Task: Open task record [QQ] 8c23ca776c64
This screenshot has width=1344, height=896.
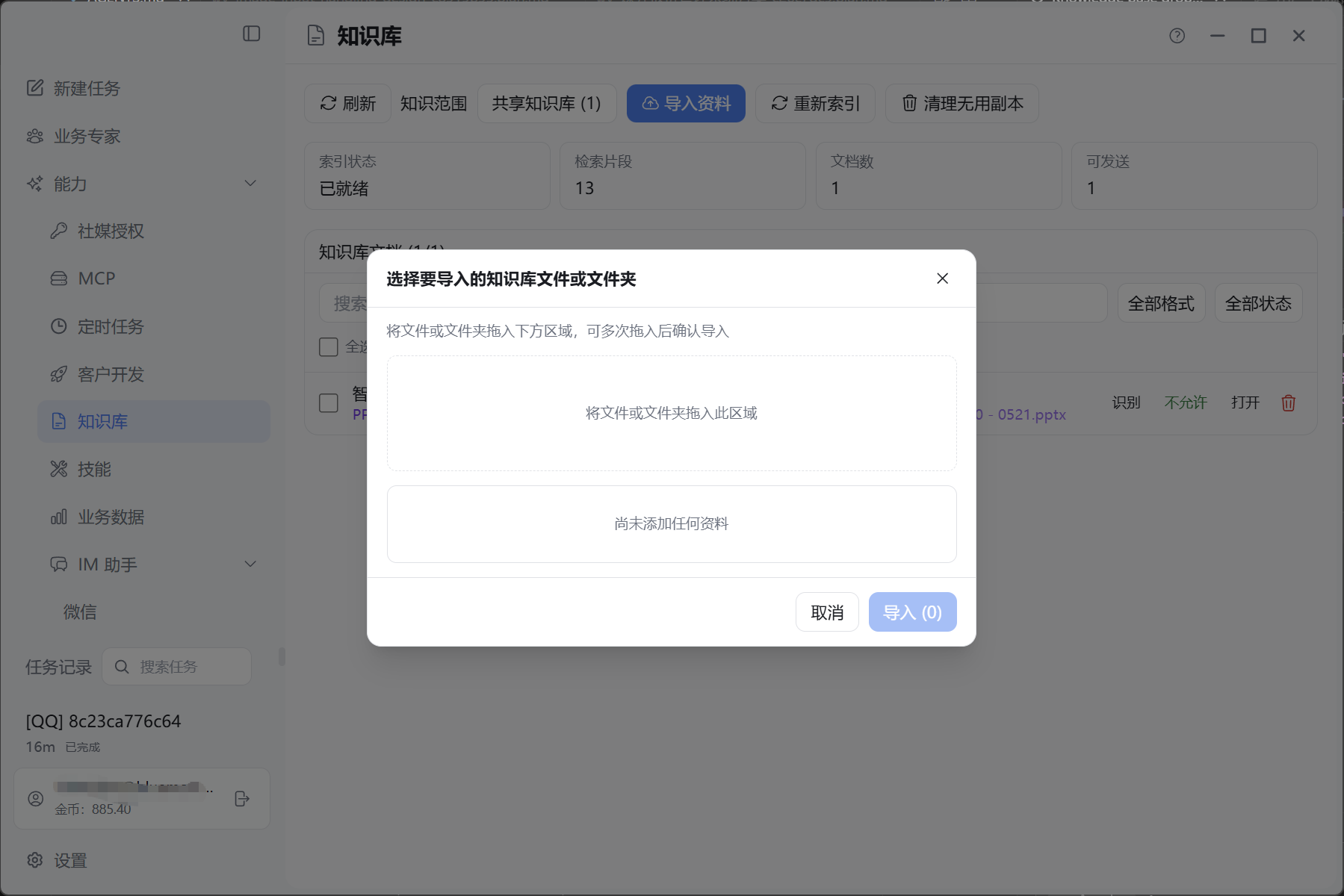Action: tap(103, 721)
